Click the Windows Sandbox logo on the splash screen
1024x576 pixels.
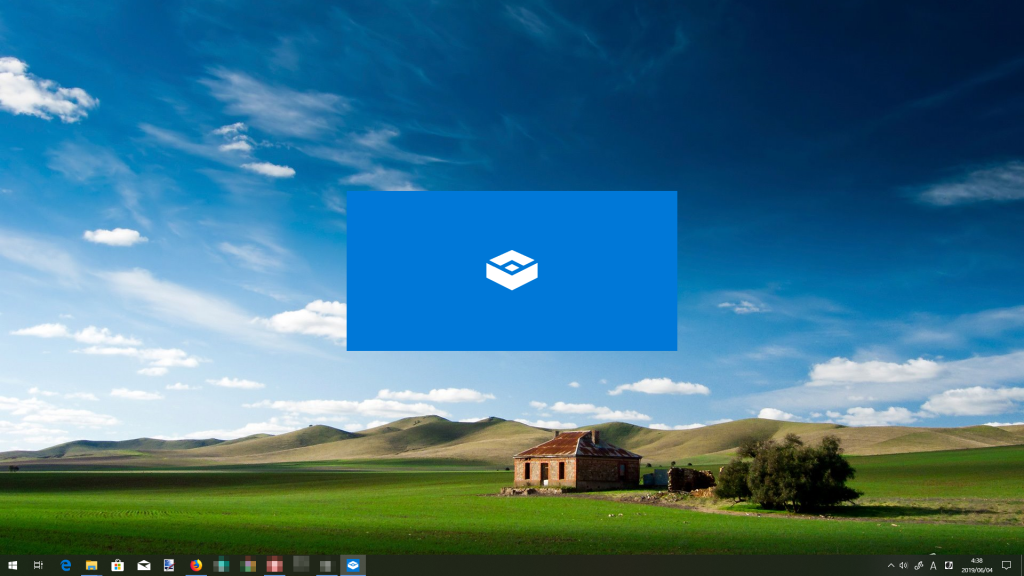coord(512,270)
